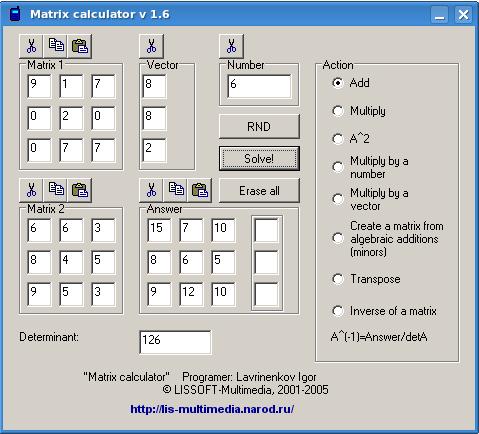Click the copy icon above Matrix 1
479x434 pixels.
coord(56,46)
